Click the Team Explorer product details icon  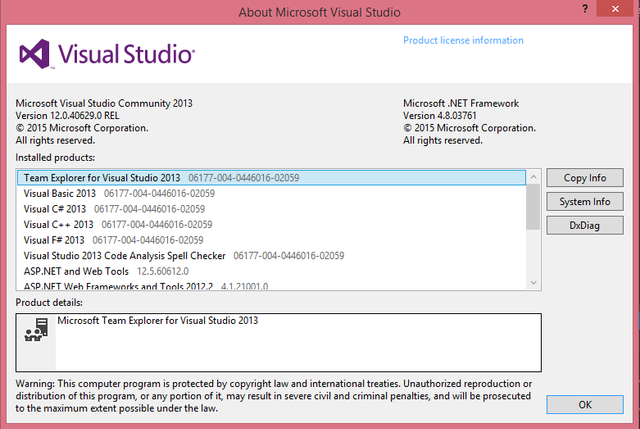point(36,330)
